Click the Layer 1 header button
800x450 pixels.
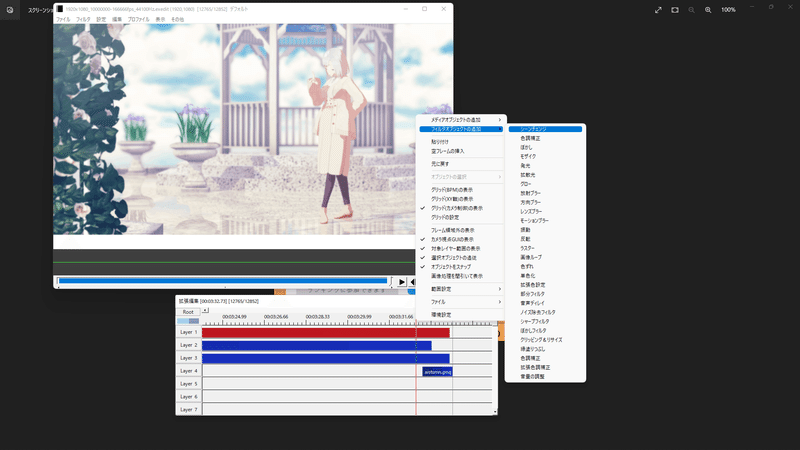coord(188,332)
